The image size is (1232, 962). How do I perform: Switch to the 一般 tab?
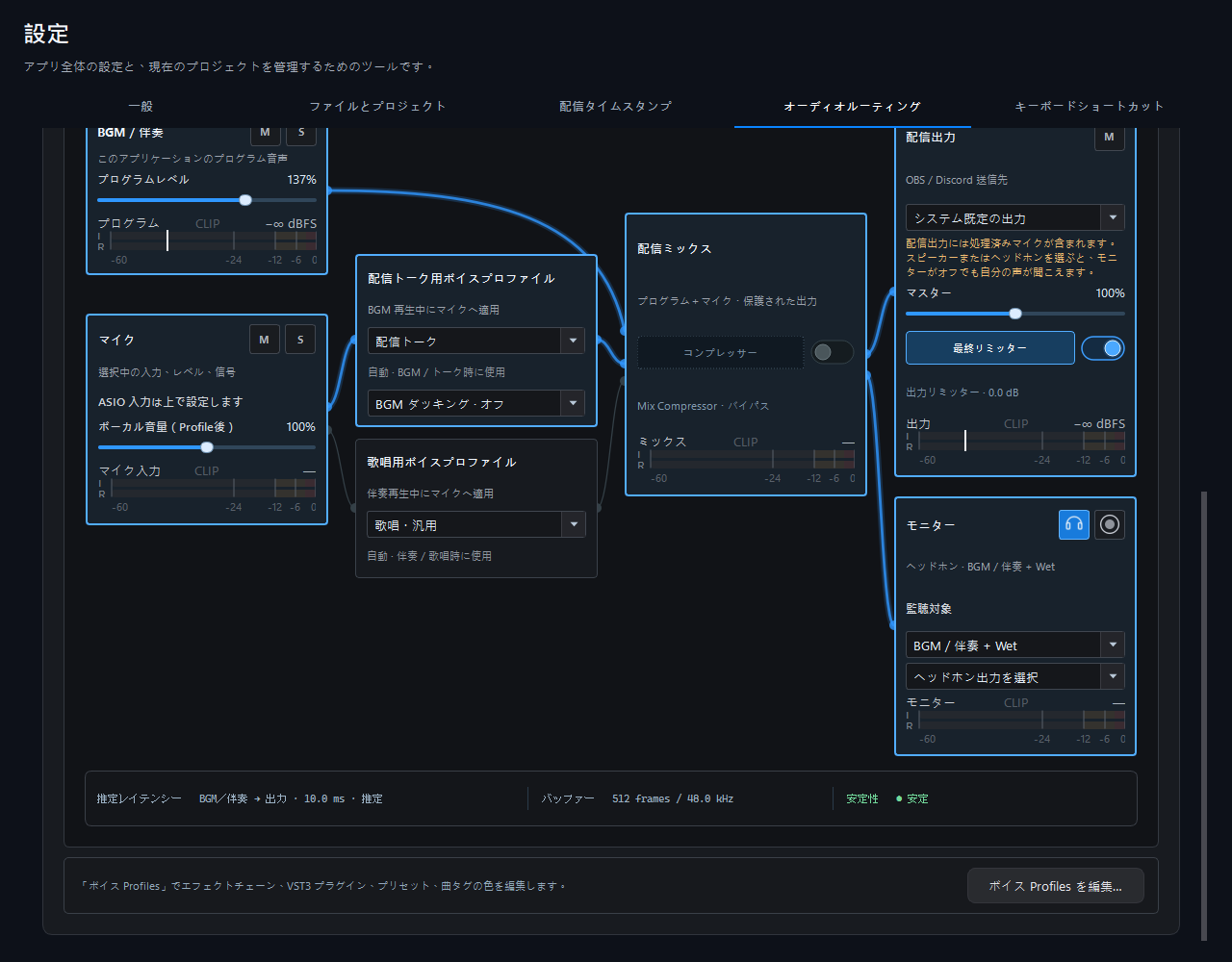[141, 106]
